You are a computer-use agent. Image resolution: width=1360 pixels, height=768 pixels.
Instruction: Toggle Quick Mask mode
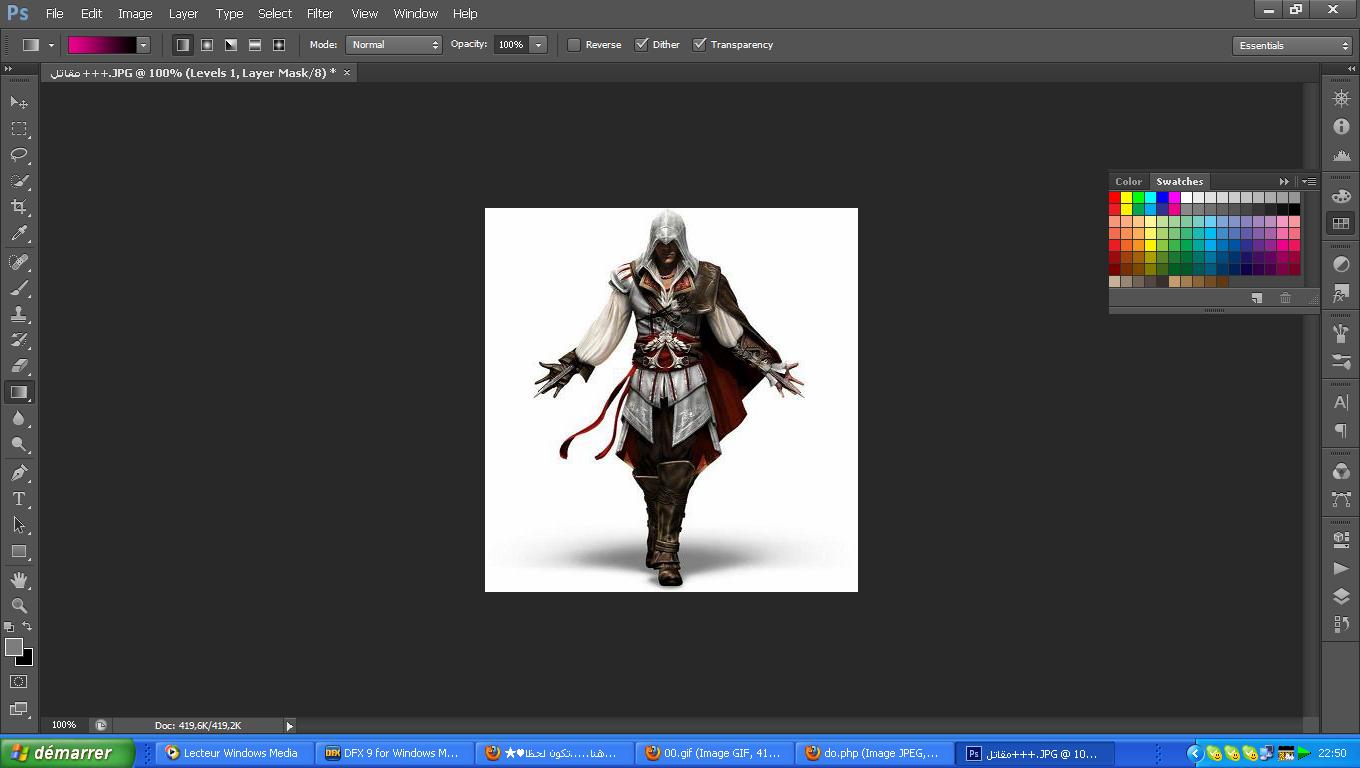click(19, 682)
